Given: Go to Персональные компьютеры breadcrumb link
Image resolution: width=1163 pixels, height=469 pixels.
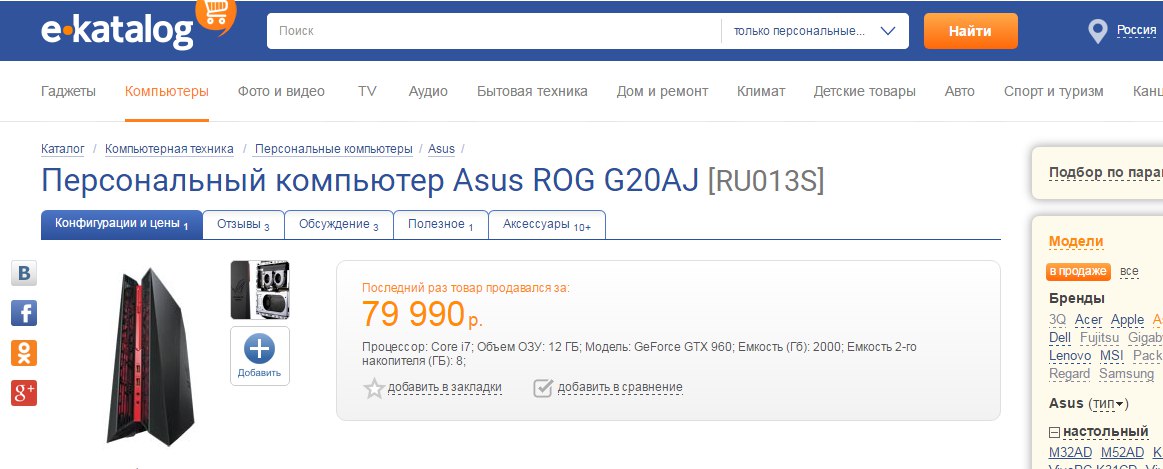Looking at the screenshot, I should click(333, 149).
